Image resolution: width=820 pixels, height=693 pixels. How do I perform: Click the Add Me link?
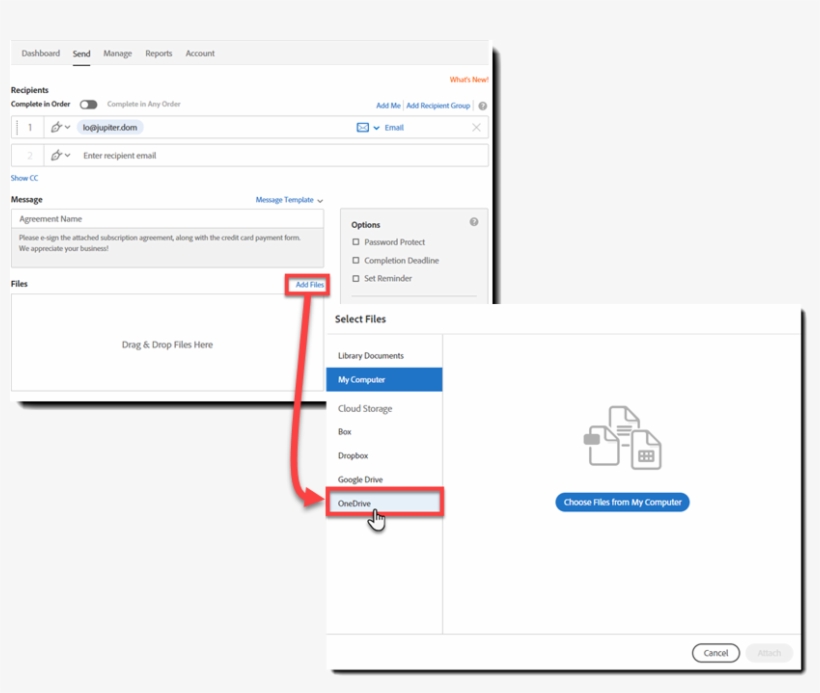point(388,105)
